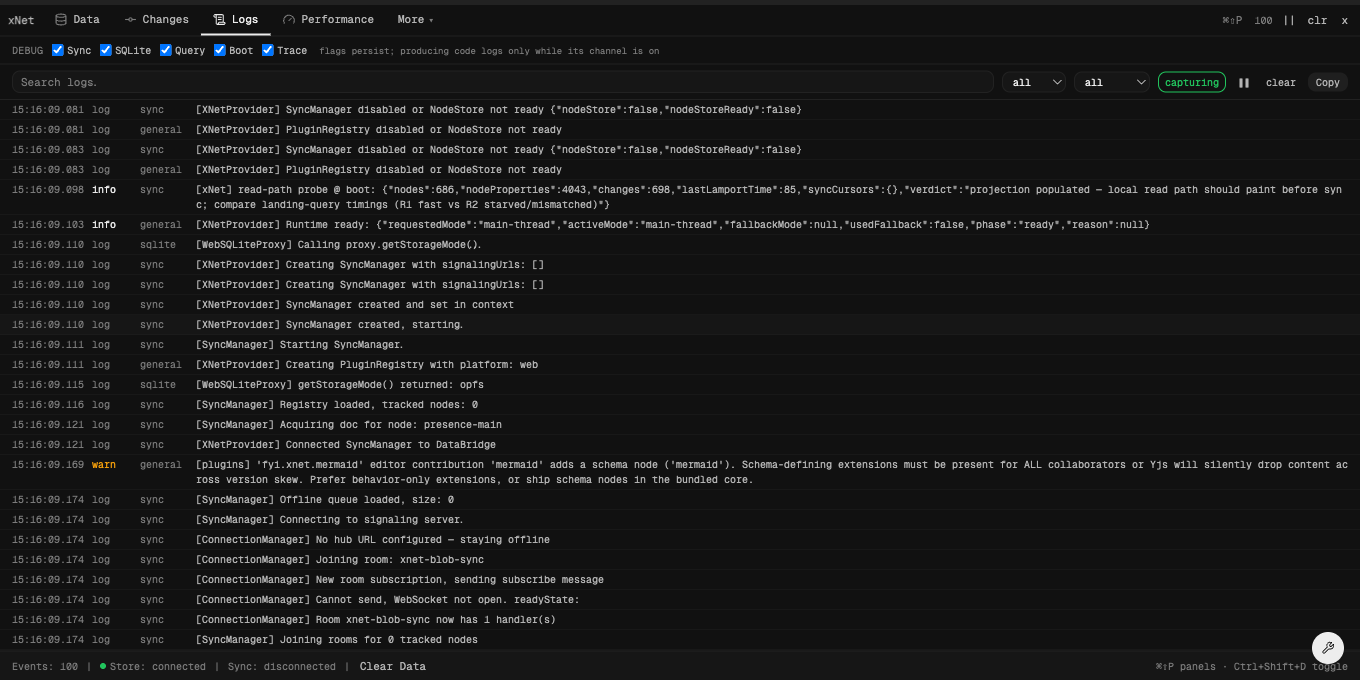Click 'Offline queue loaded, size: 0' row
The width and height of the screenshot is (1360, 680).
680,500
